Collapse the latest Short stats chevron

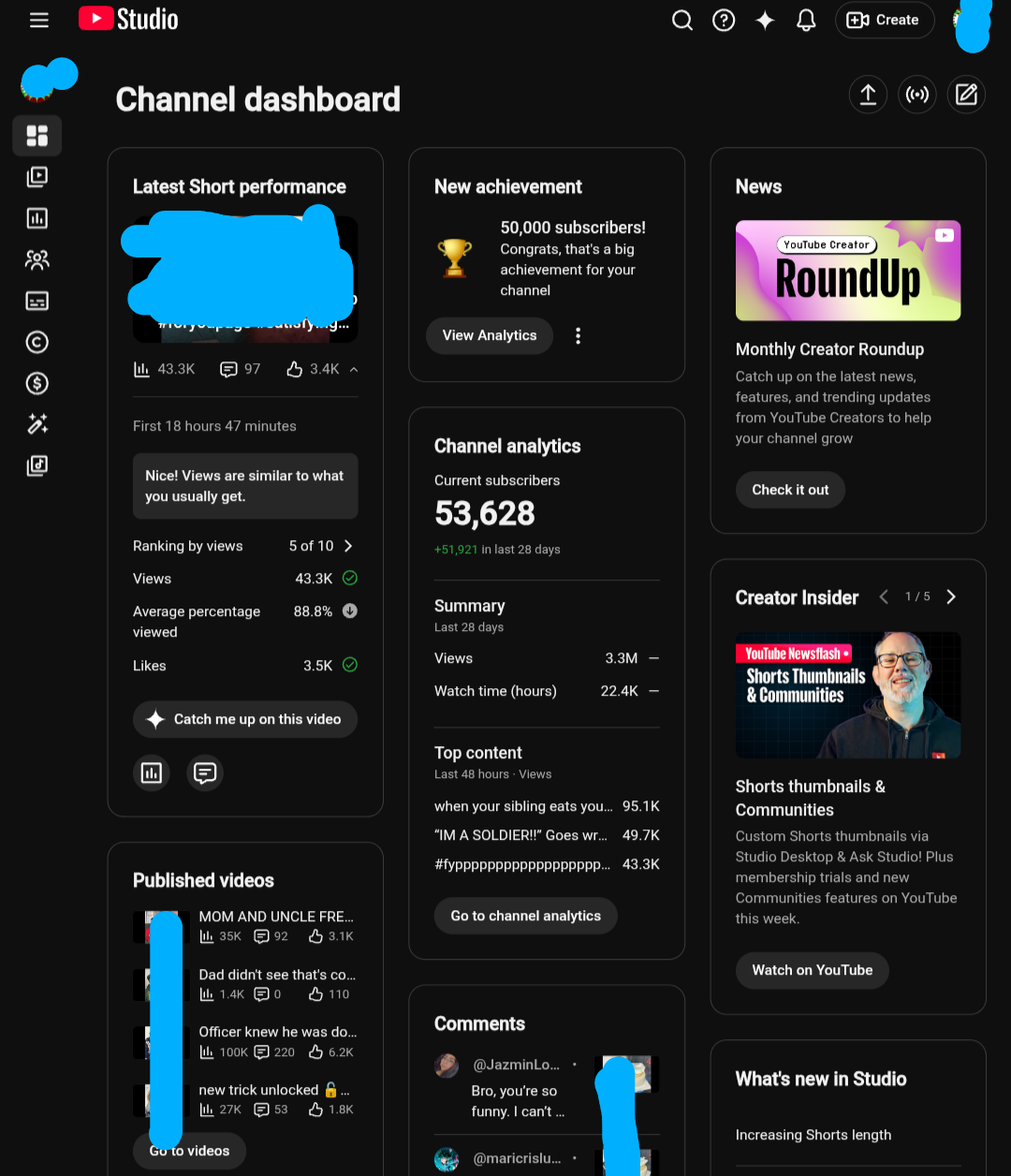coord(354,370)
